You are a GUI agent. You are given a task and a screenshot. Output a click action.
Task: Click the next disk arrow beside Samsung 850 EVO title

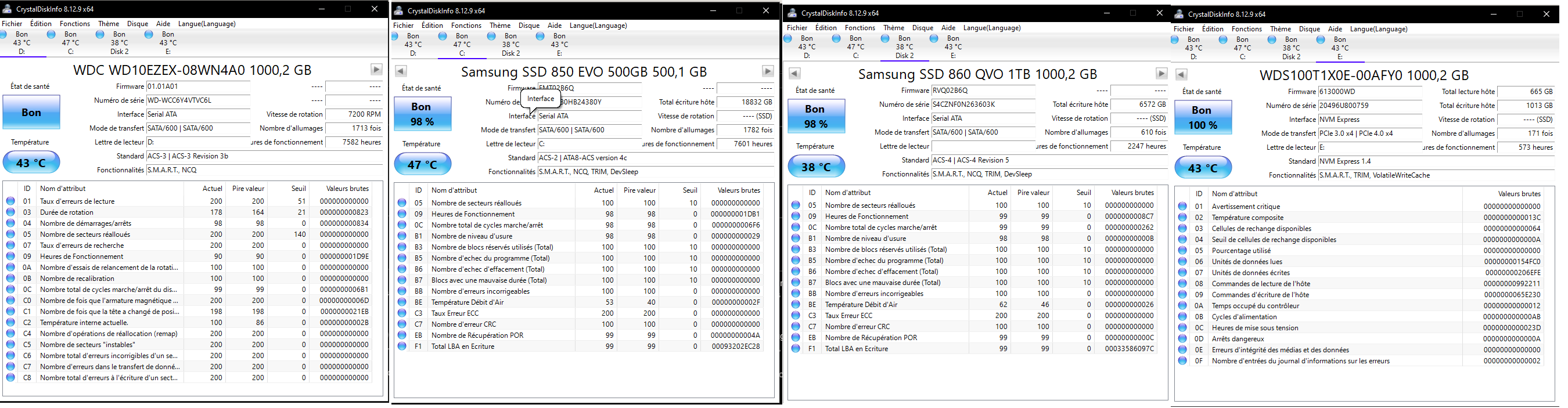tap(768, 71)
